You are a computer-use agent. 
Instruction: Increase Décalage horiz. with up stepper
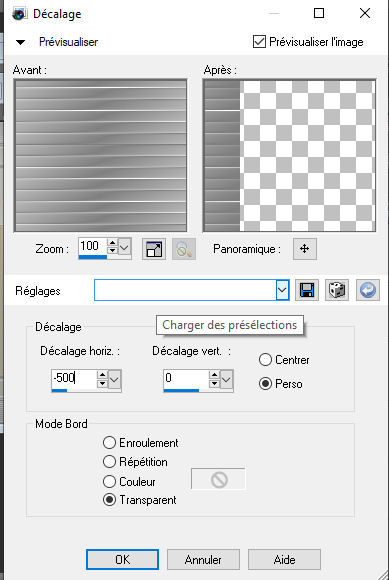[102, 375]
